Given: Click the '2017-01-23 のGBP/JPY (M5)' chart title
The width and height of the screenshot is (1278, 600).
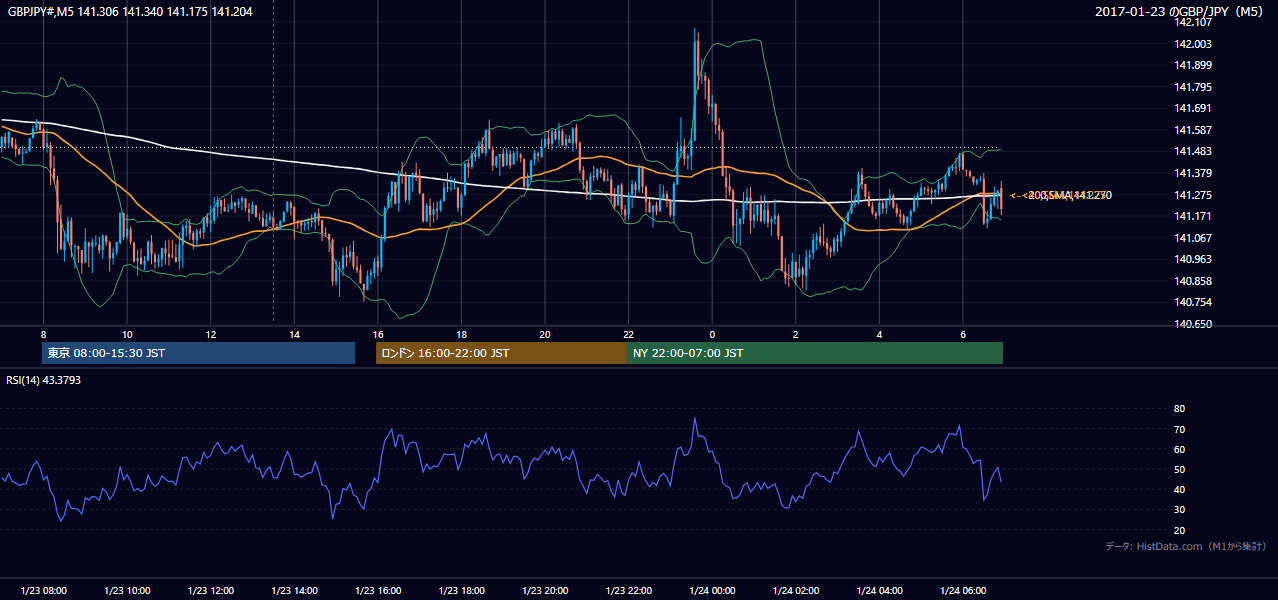Looking at the screenshot, I should (x=1179, y=11).
